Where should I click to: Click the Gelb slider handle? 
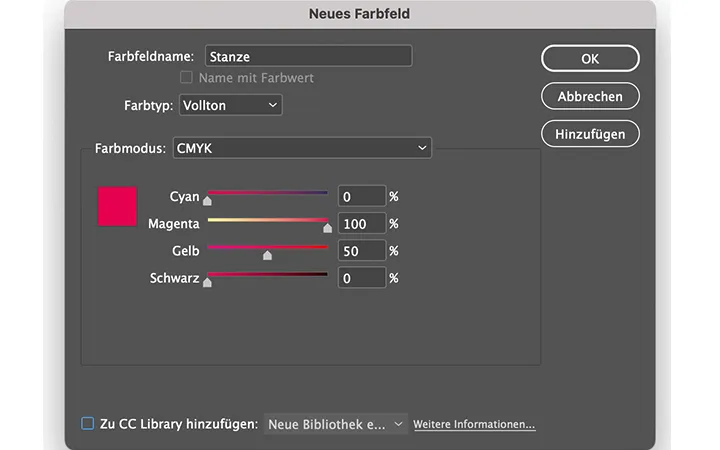tap(267, 255)
